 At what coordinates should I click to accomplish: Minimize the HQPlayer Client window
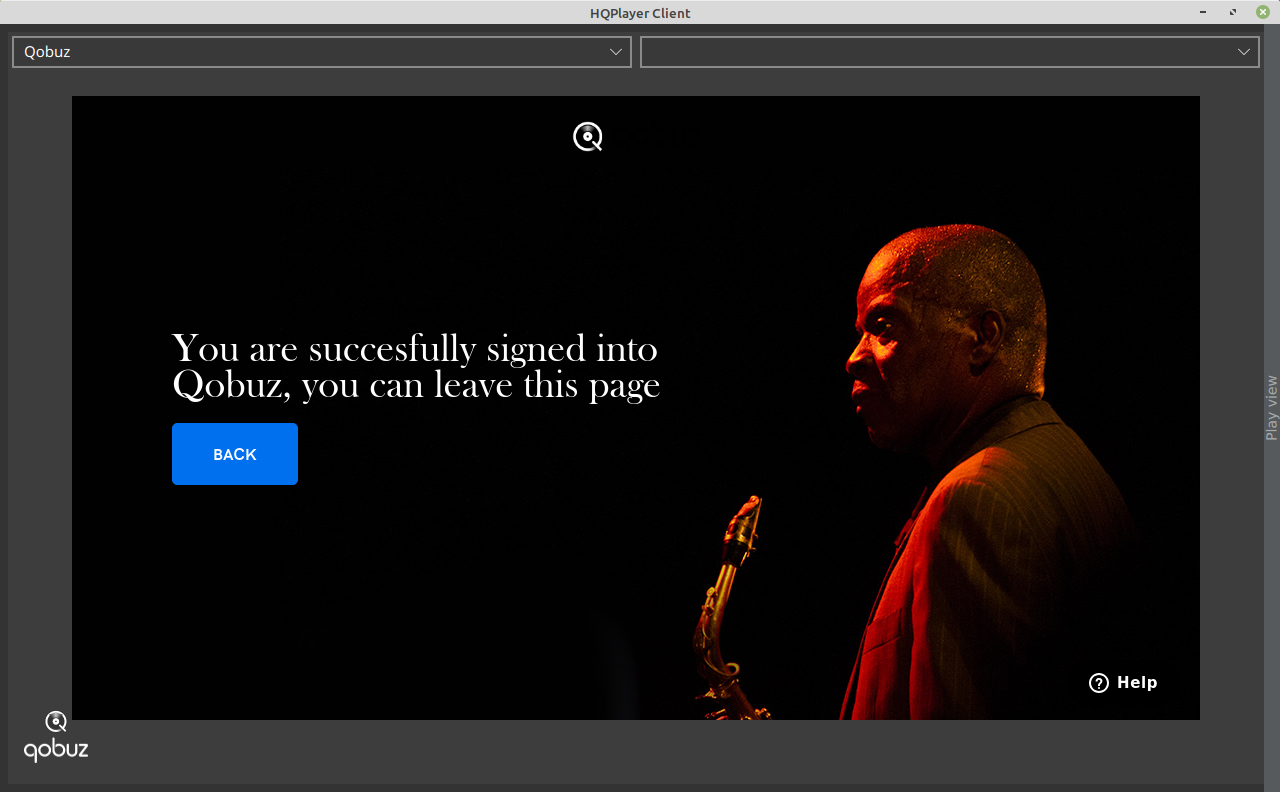[x=1205, y=12]
